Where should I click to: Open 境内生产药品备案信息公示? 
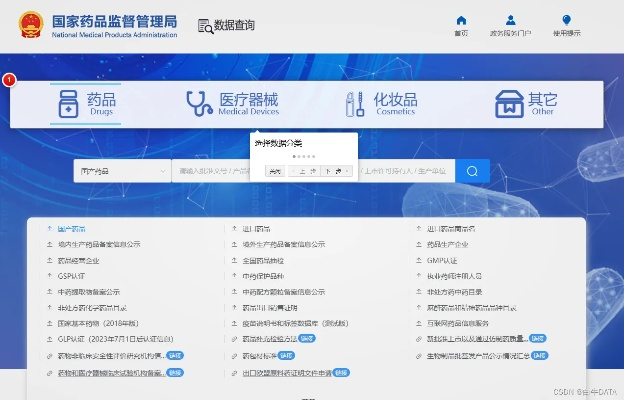(x=99, y=244)
